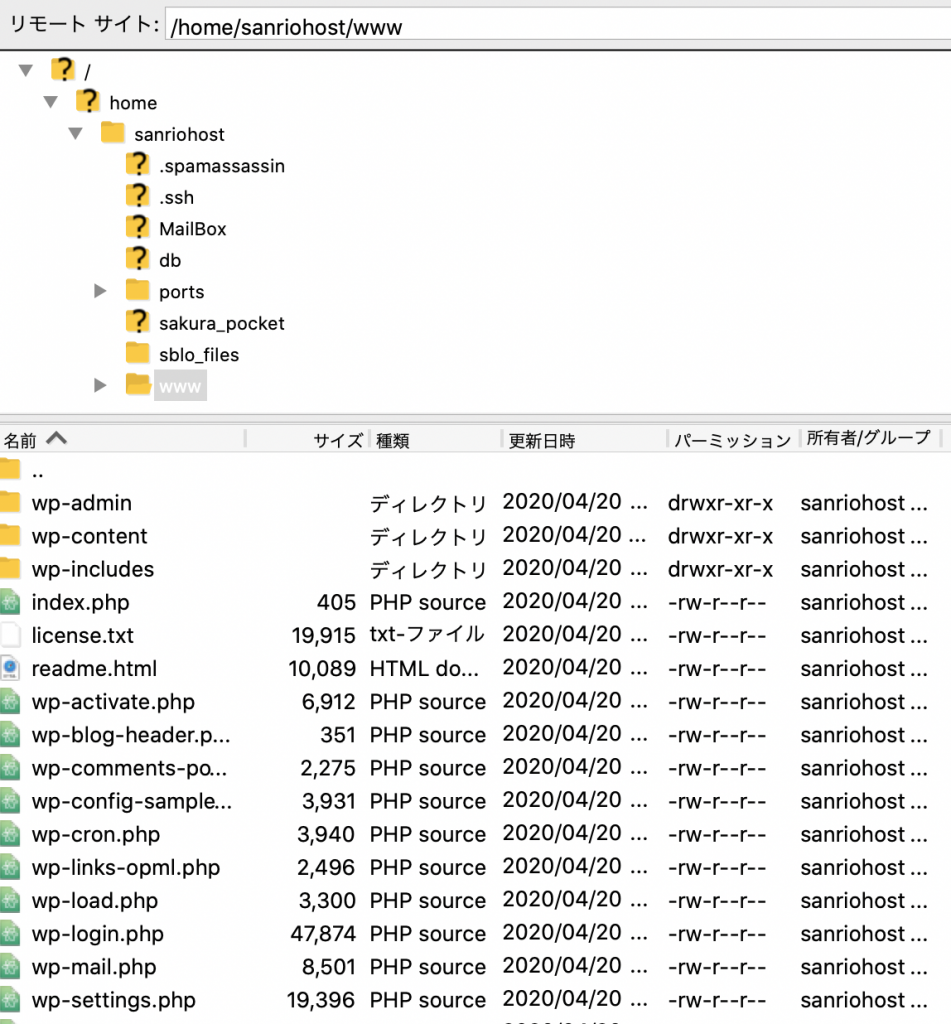Click the MailBox folder icon
The image size is (951, 1024).
click(137, 228)
